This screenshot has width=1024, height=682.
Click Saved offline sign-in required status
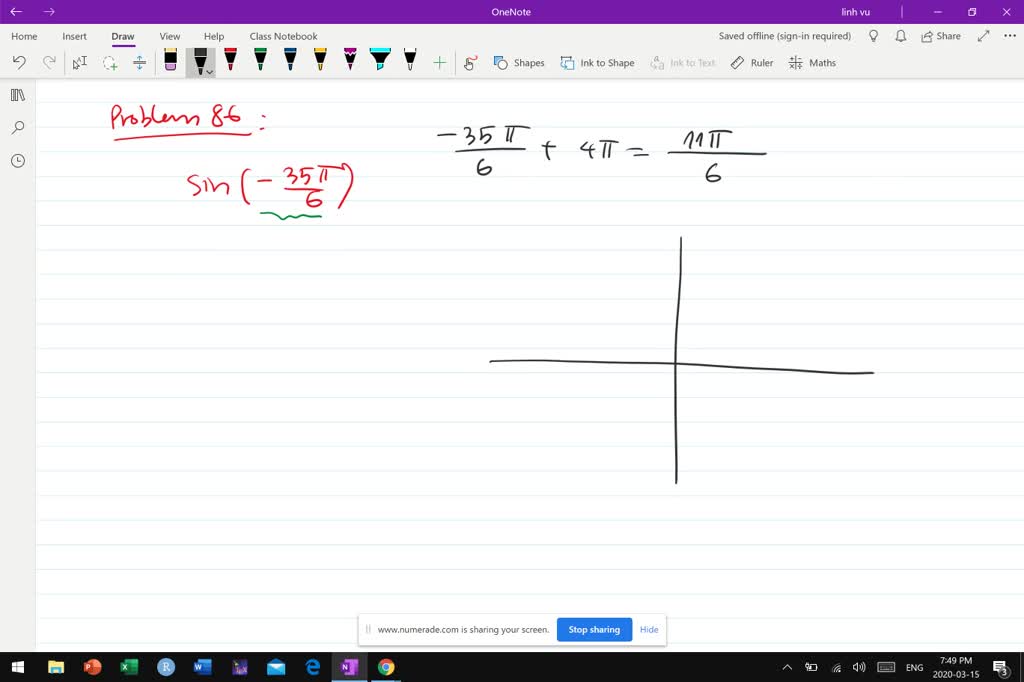point(784,36)
